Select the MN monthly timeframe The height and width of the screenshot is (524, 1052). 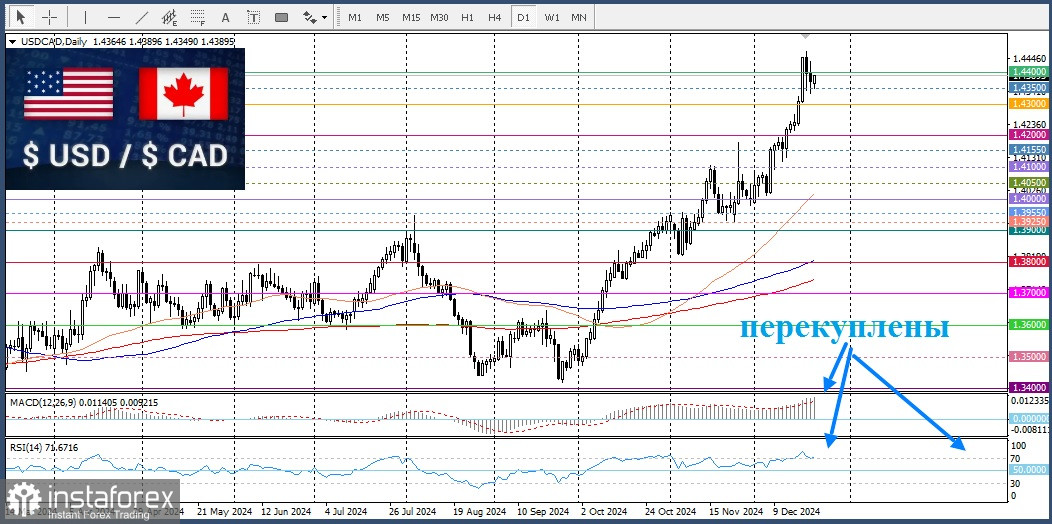pos(579,17)
